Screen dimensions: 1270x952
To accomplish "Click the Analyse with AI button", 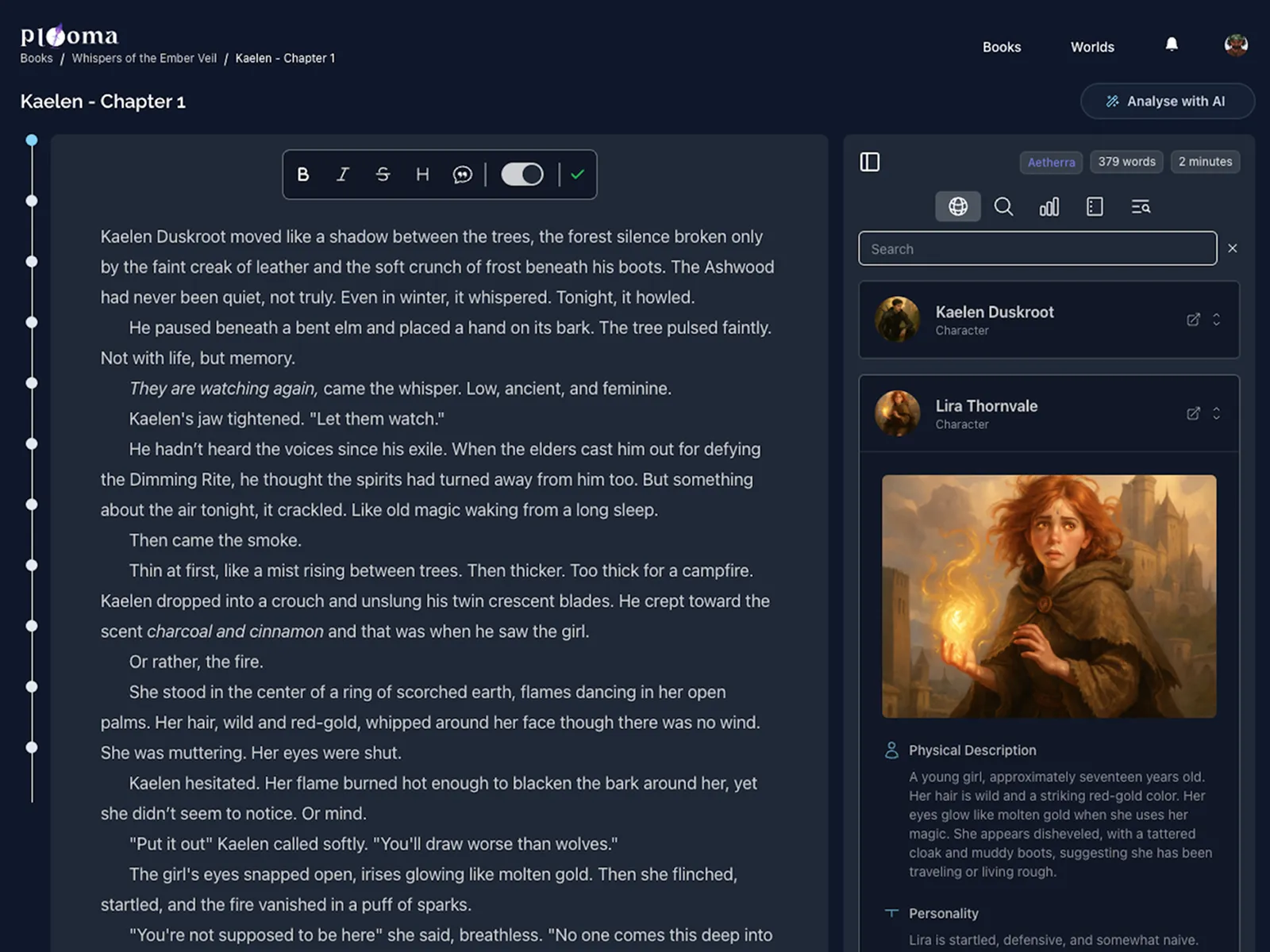I will coord(1167,102).
